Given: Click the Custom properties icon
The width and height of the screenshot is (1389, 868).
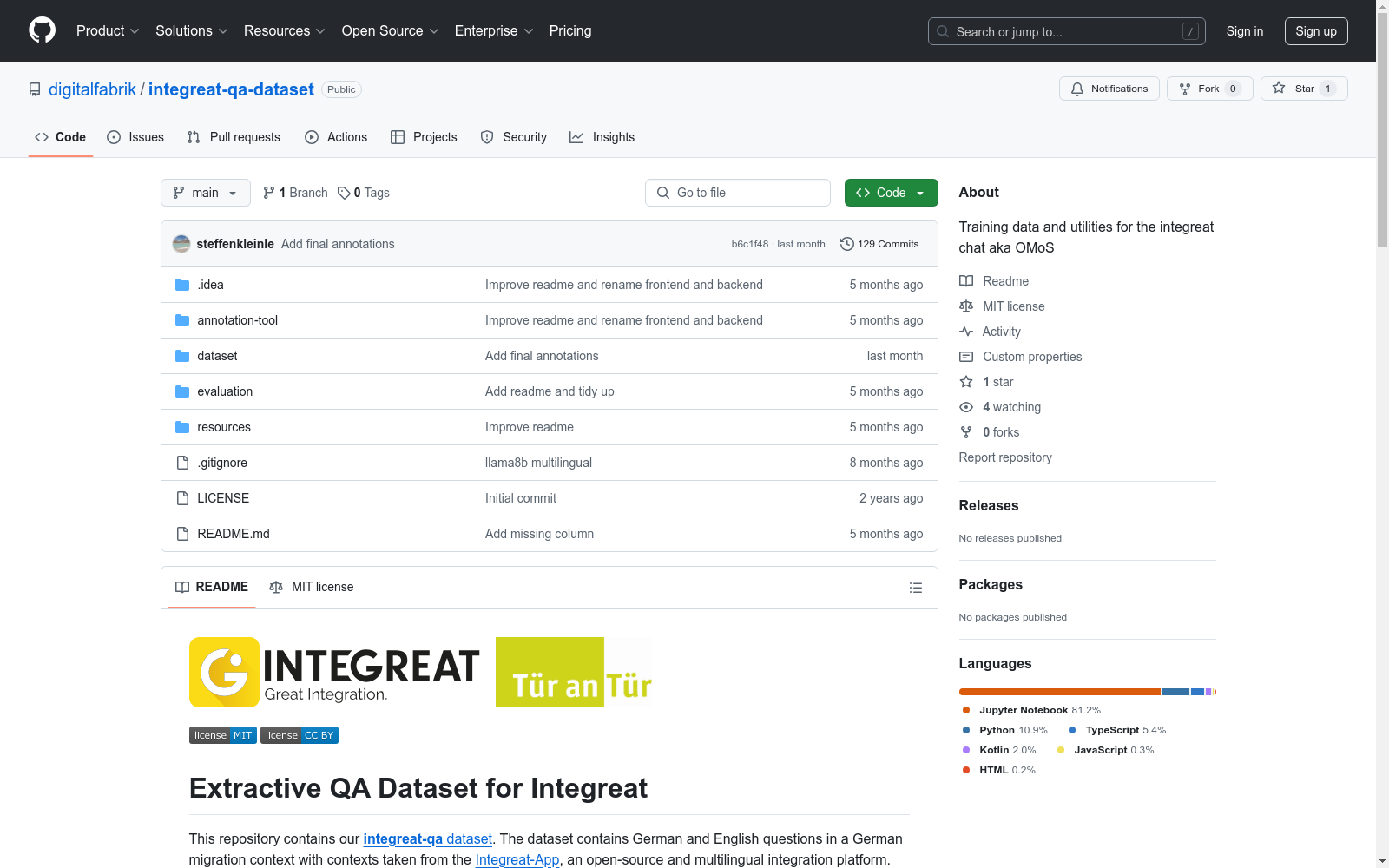Looking at the screenshot, I should pos(966,357).
